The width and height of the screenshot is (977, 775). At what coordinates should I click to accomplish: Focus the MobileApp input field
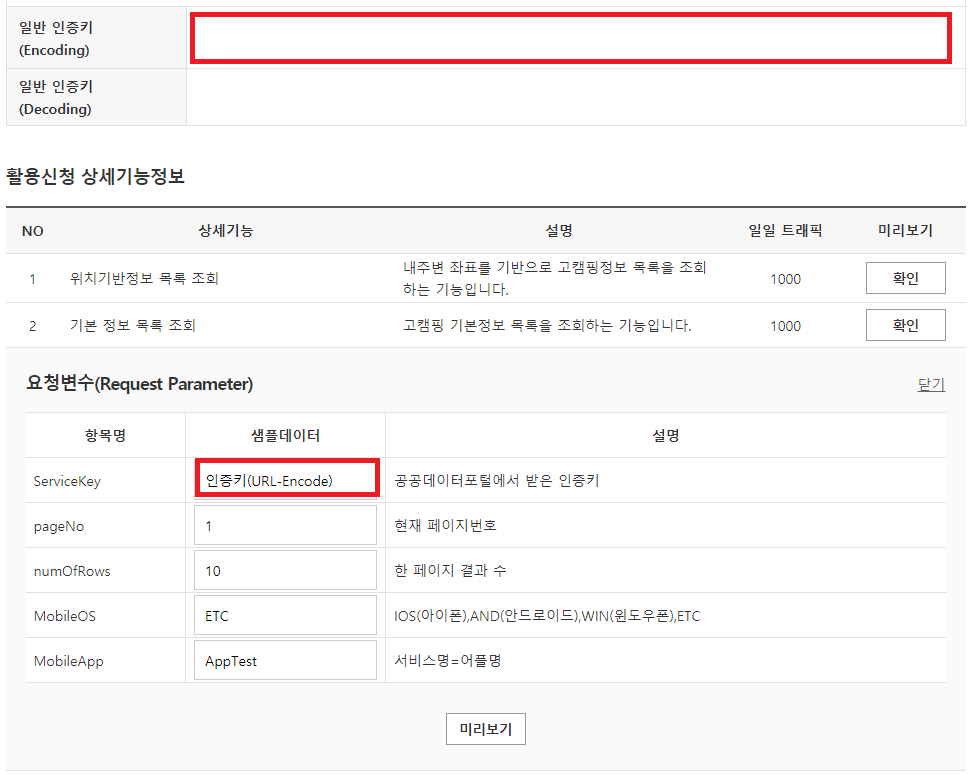285,660
